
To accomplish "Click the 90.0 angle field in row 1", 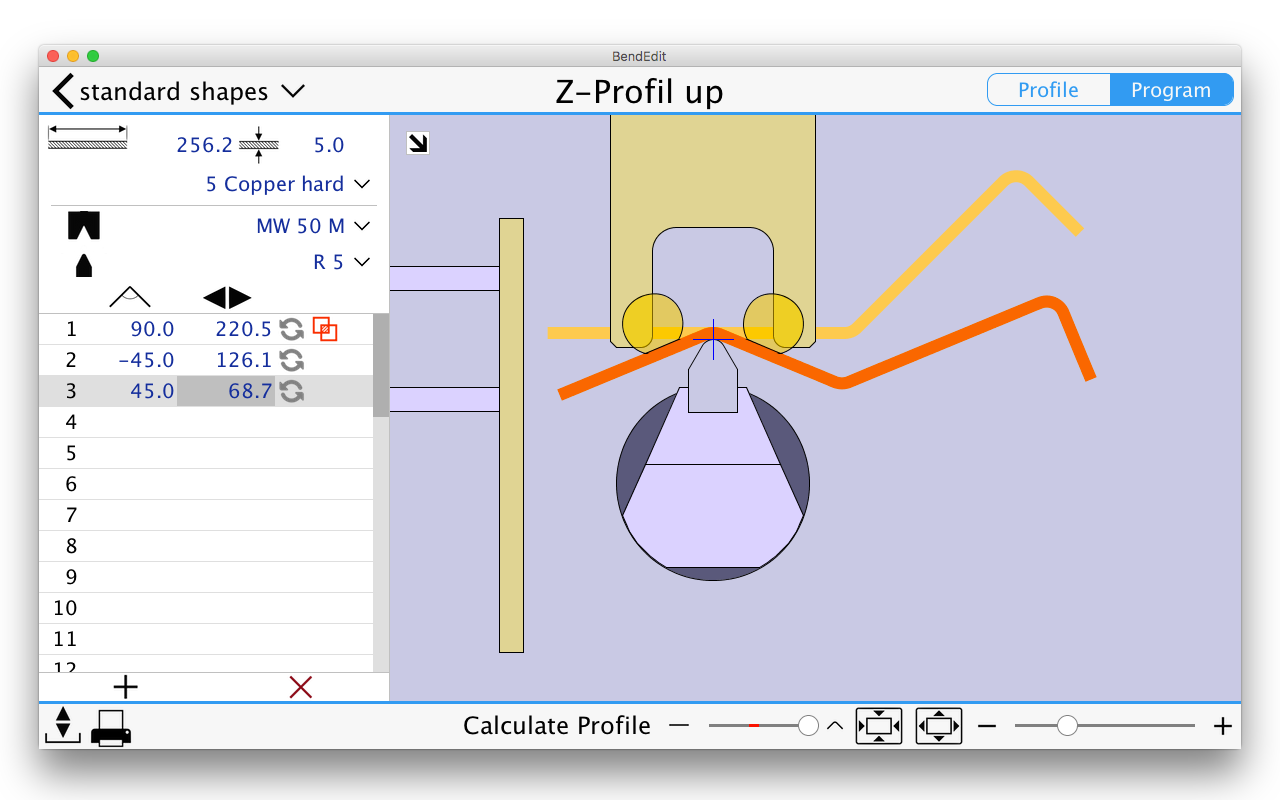I will click(152, 329).
